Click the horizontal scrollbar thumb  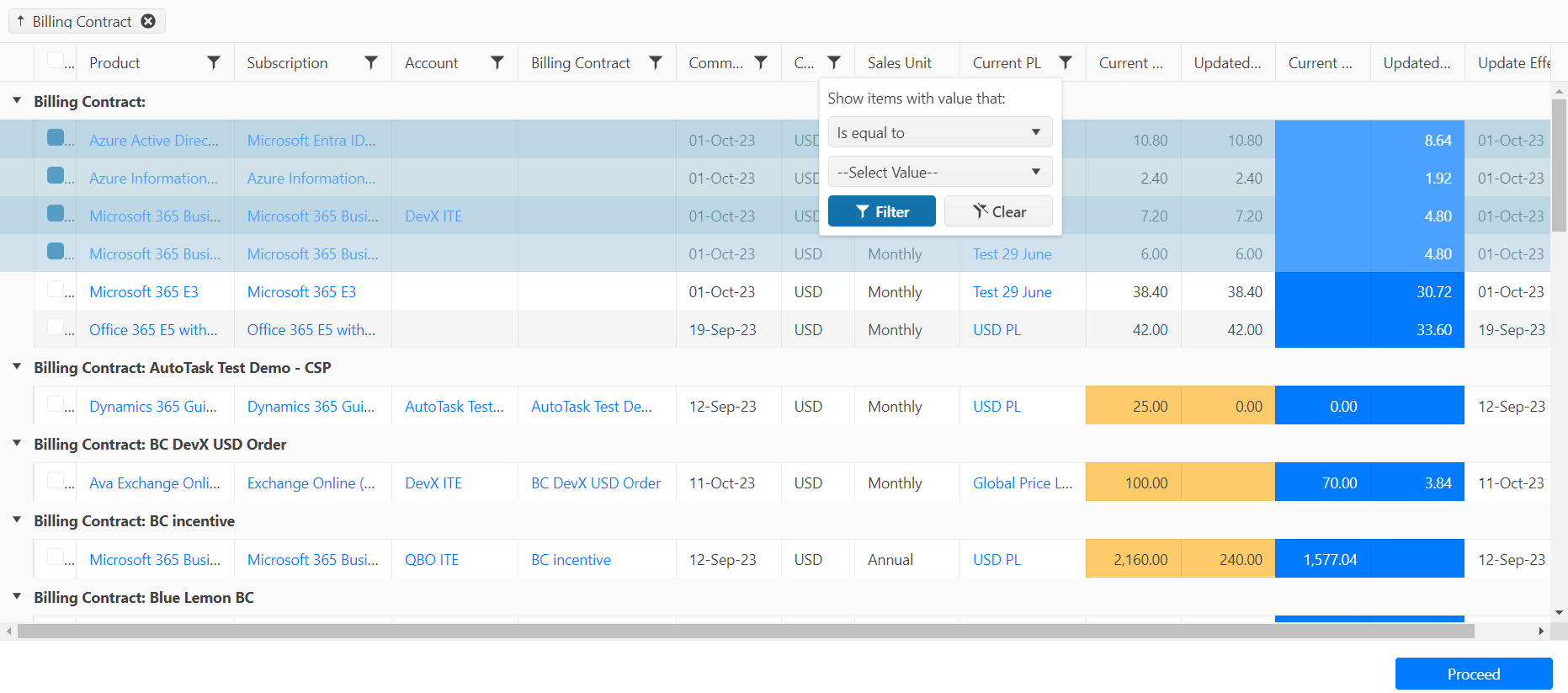746,631
